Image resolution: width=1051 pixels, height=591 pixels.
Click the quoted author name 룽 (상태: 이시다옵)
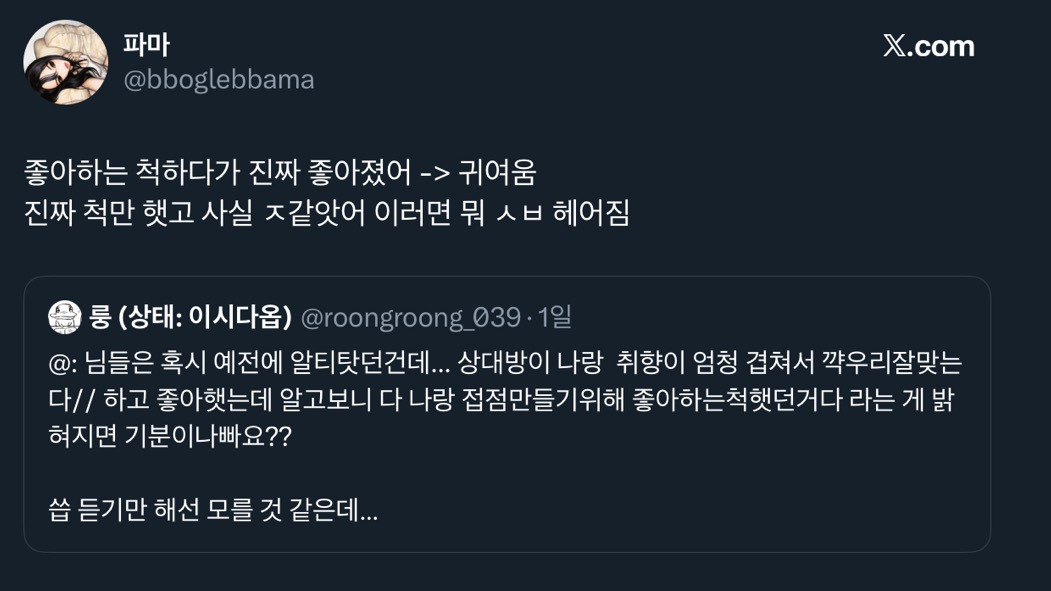(x=191, y=318)
